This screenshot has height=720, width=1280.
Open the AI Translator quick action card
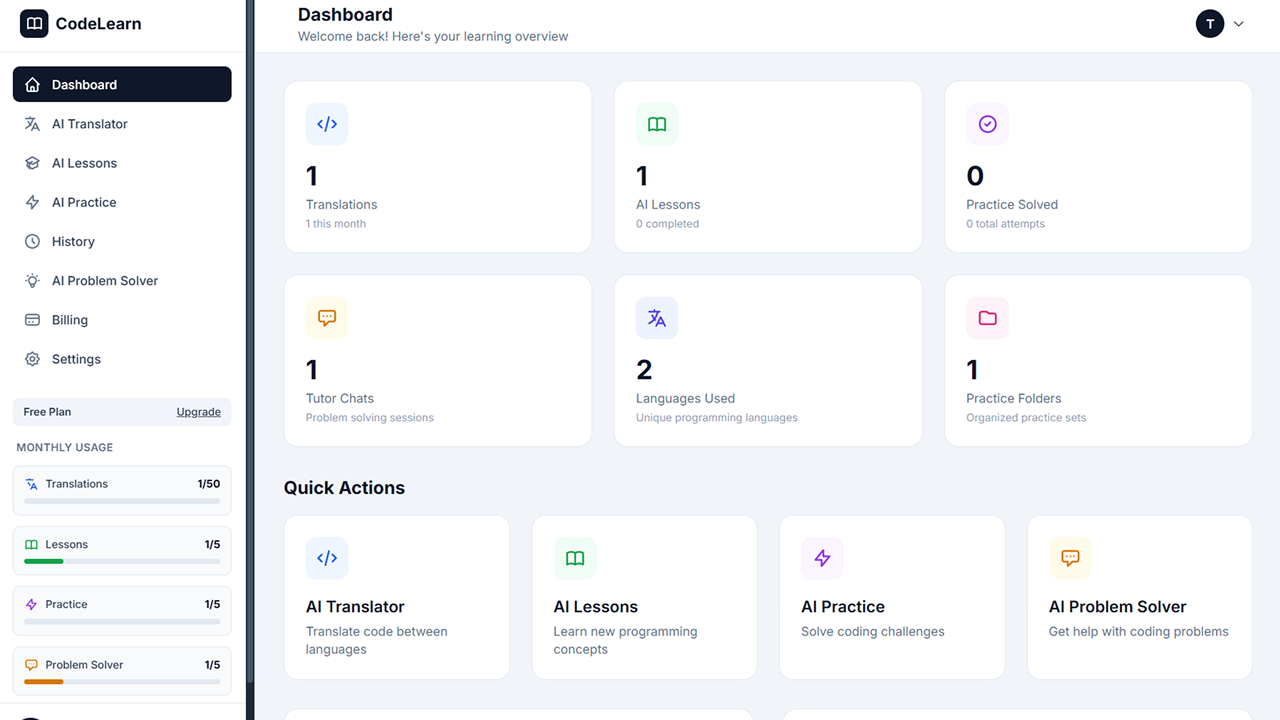pyautogui.click(x=397, y=597)
